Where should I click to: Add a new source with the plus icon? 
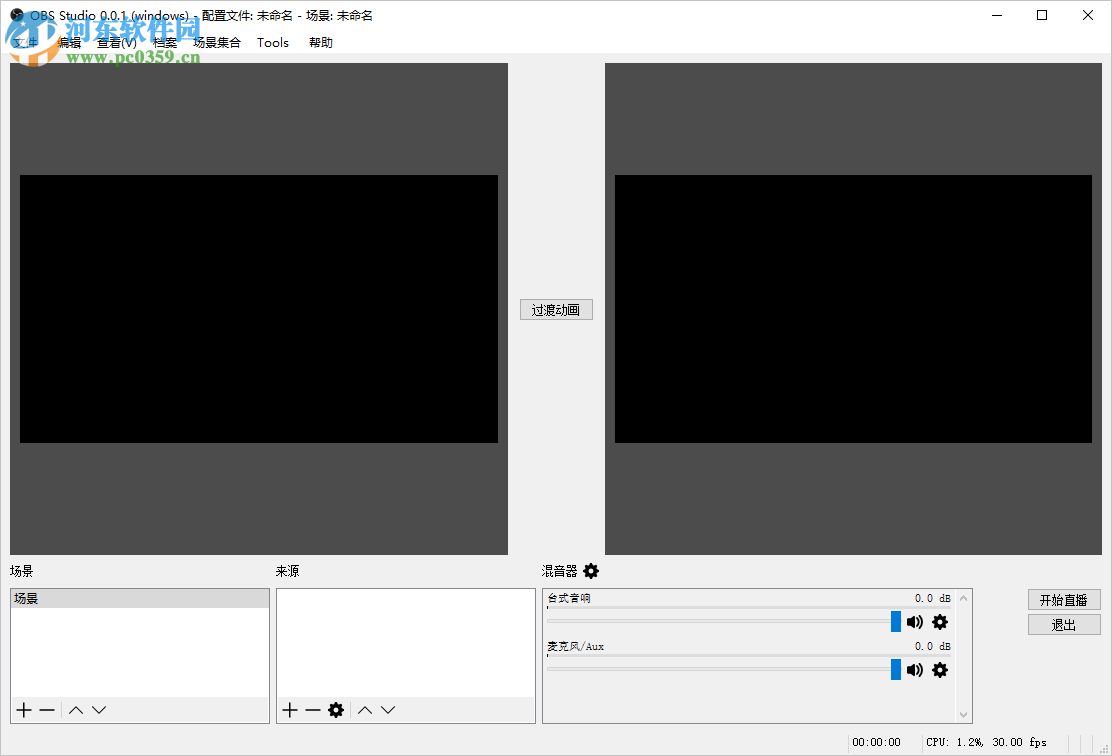(x=290, y=710)
